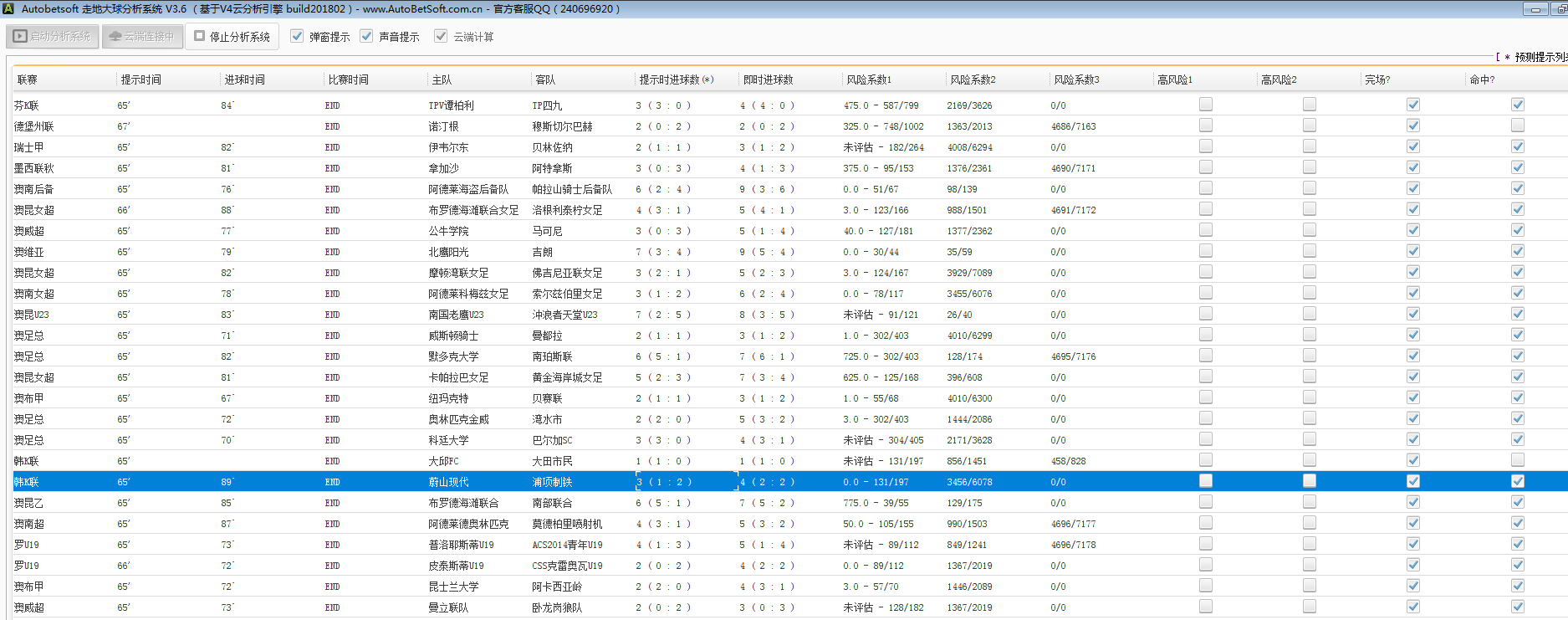The height and width of the screenshot is (620, 1568).
Task: Check 高风险1 box for IPV谭柏利 row
Action: coord(1205,105)
